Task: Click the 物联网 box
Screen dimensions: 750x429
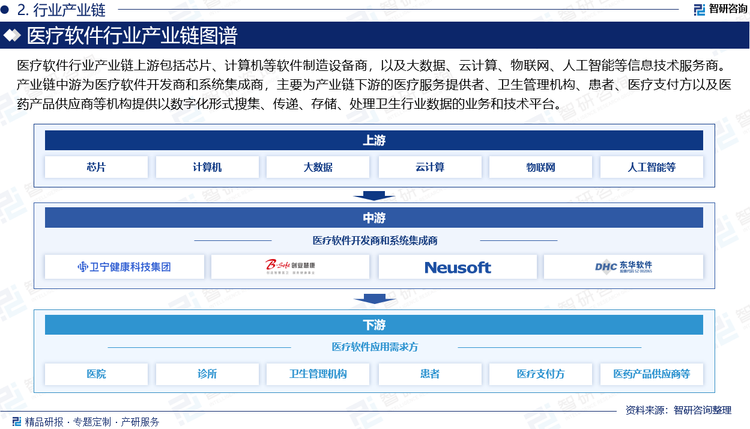Action: [540, 167]
